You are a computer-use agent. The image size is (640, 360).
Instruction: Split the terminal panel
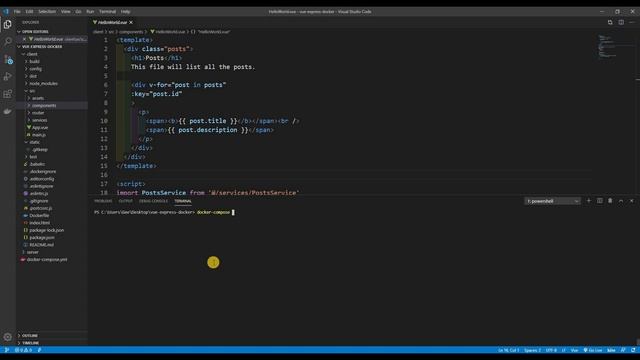(600, 201)
